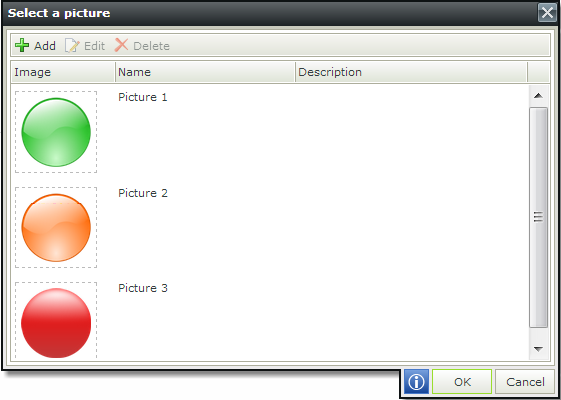Select the green circle thumbnail
The width and height of the screenshot is (561, 400).
click(56, 132)
